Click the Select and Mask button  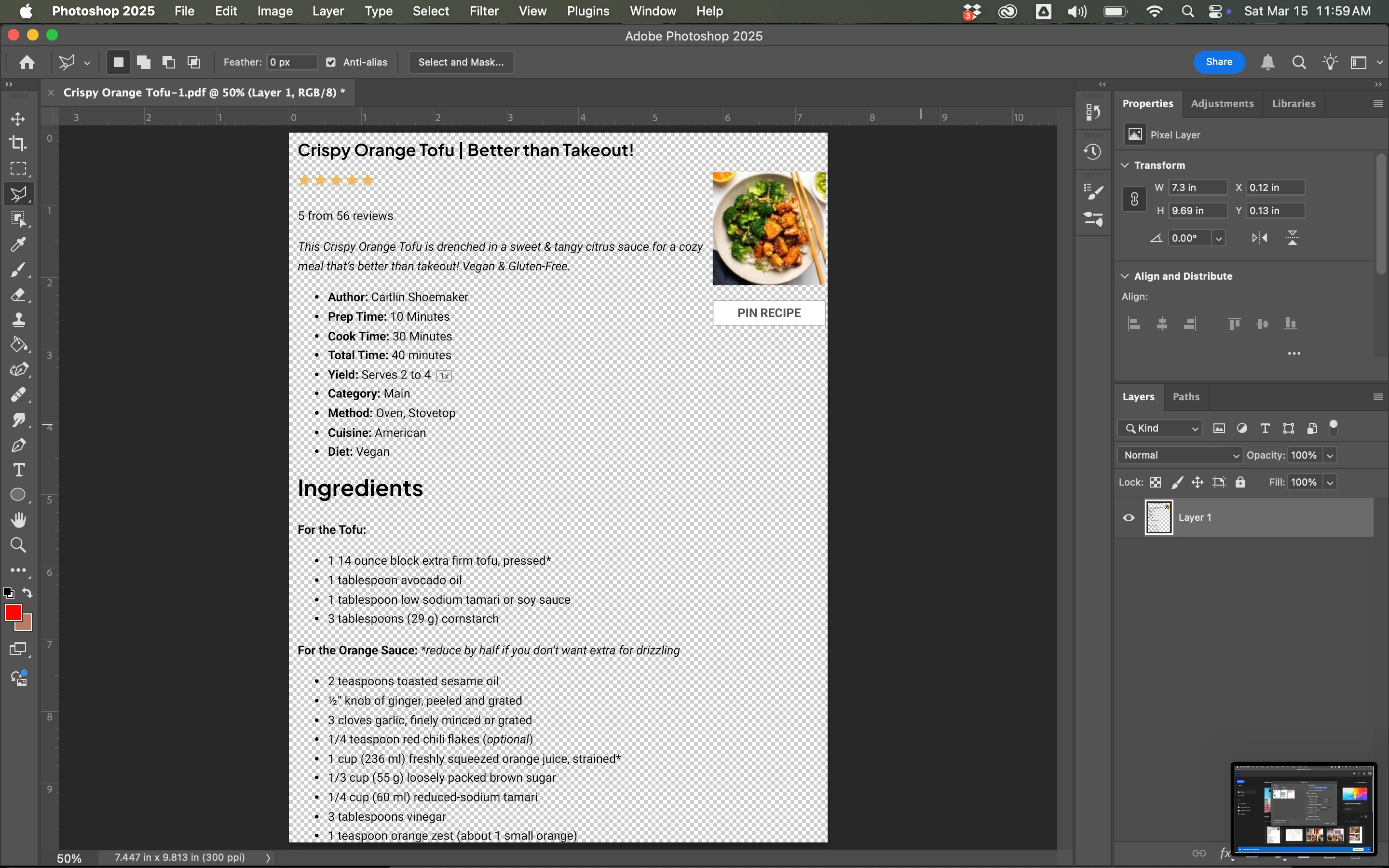pyautogui.click(x=460, y=62)
